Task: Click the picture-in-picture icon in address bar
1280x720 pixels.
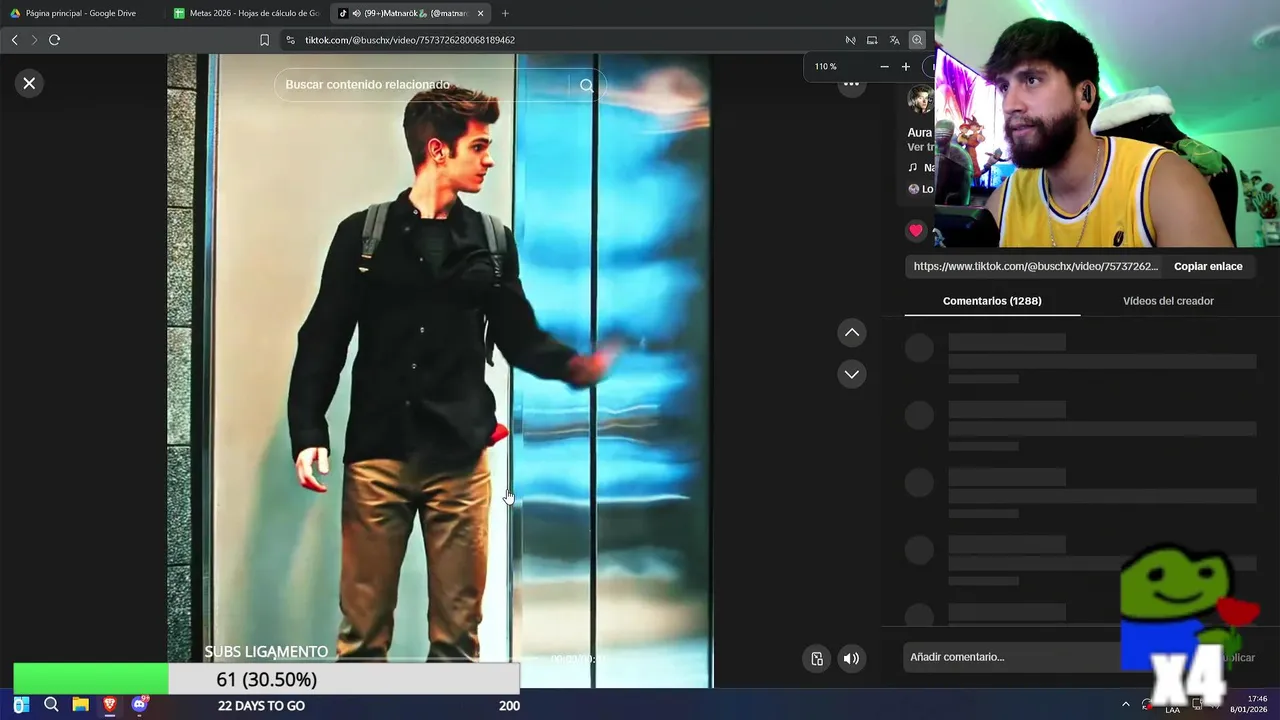Action: (x=872, y=40)
